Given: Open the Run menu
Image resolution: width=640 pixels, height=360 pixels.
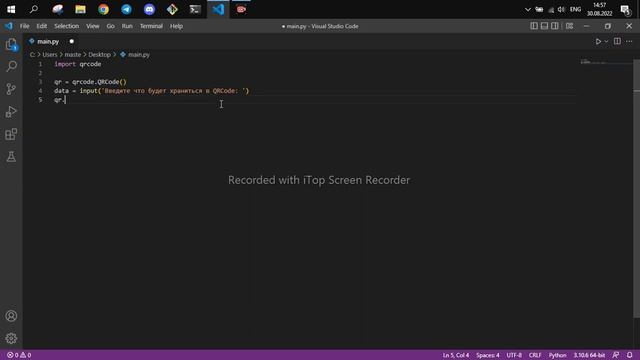Looking at the screenshot, I should tap(127, 26).
